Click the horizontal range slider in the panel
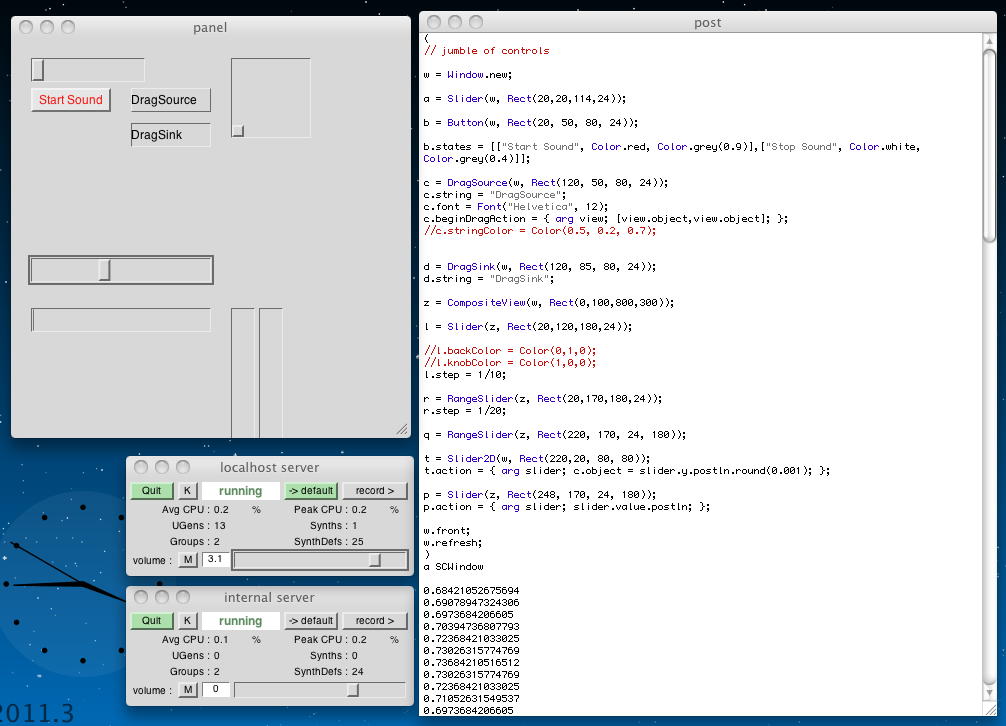Viewport: 1006px width, 726px height. coord(121,320)
